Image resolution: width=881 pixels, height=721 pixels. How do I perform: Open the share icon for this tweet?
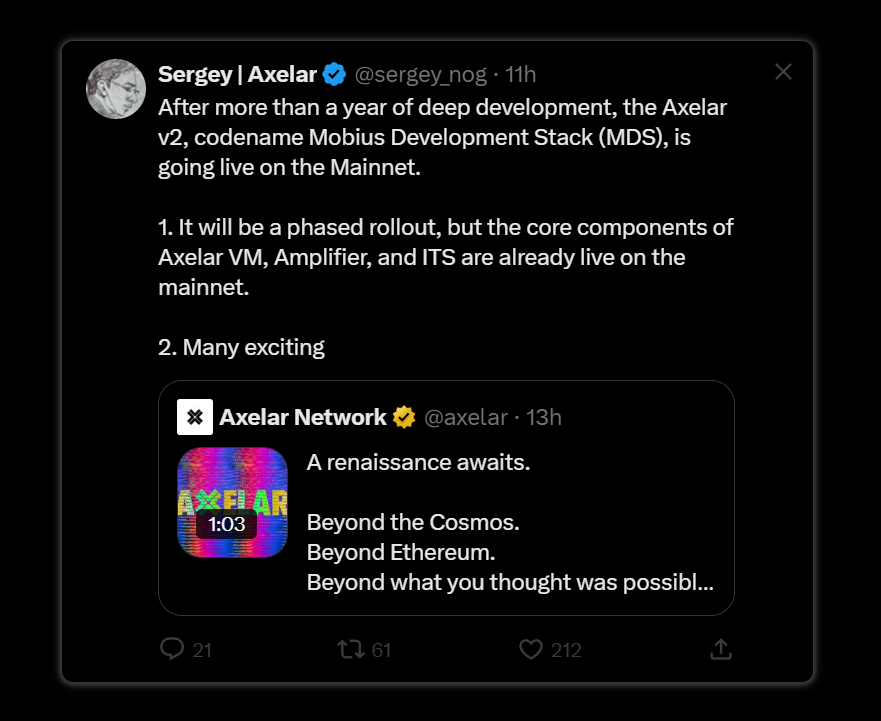(x=720, y=650)
